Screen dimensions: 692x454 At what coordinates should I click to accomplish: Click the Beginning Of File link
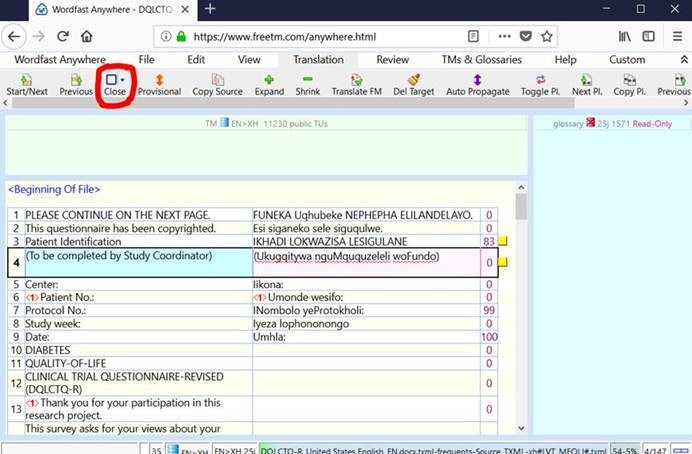pyautogui.click(x=54, y=189)
